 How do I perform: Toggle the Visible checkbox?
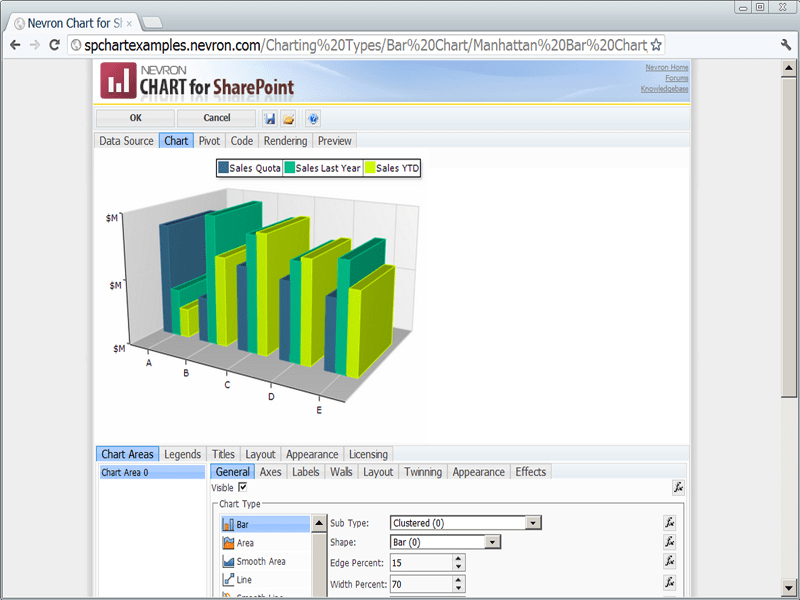pyautogui.click(x=242, y=487)
